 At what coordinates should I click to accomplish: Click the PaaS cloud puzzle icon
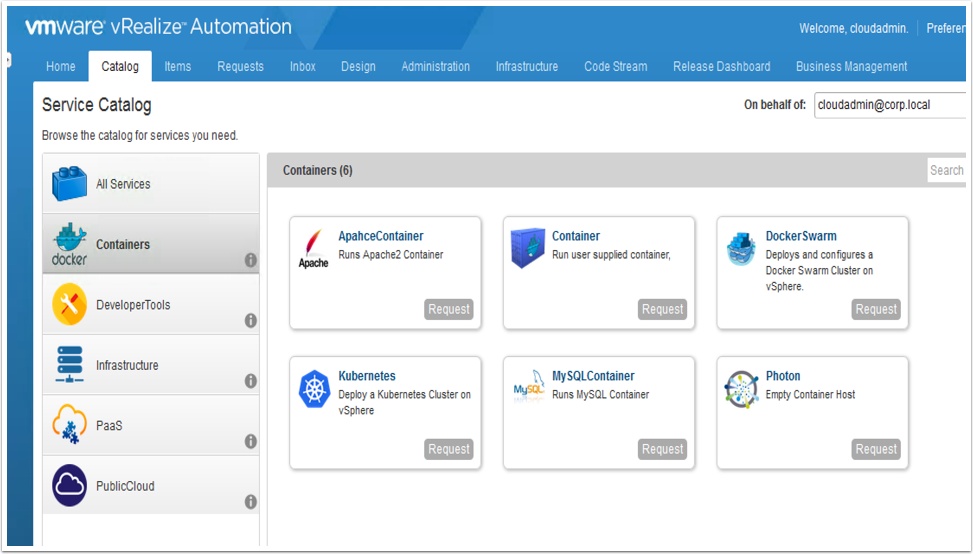[70, 424]
